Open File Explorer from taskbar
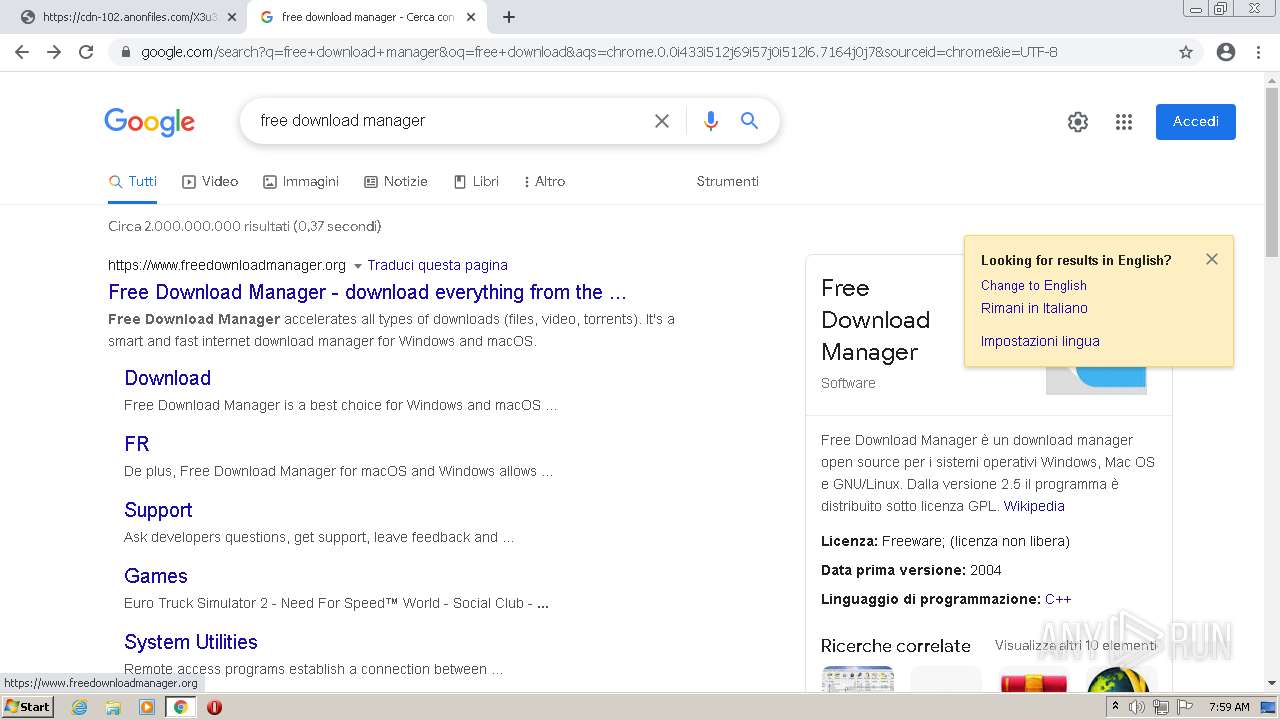 point(113,707)
